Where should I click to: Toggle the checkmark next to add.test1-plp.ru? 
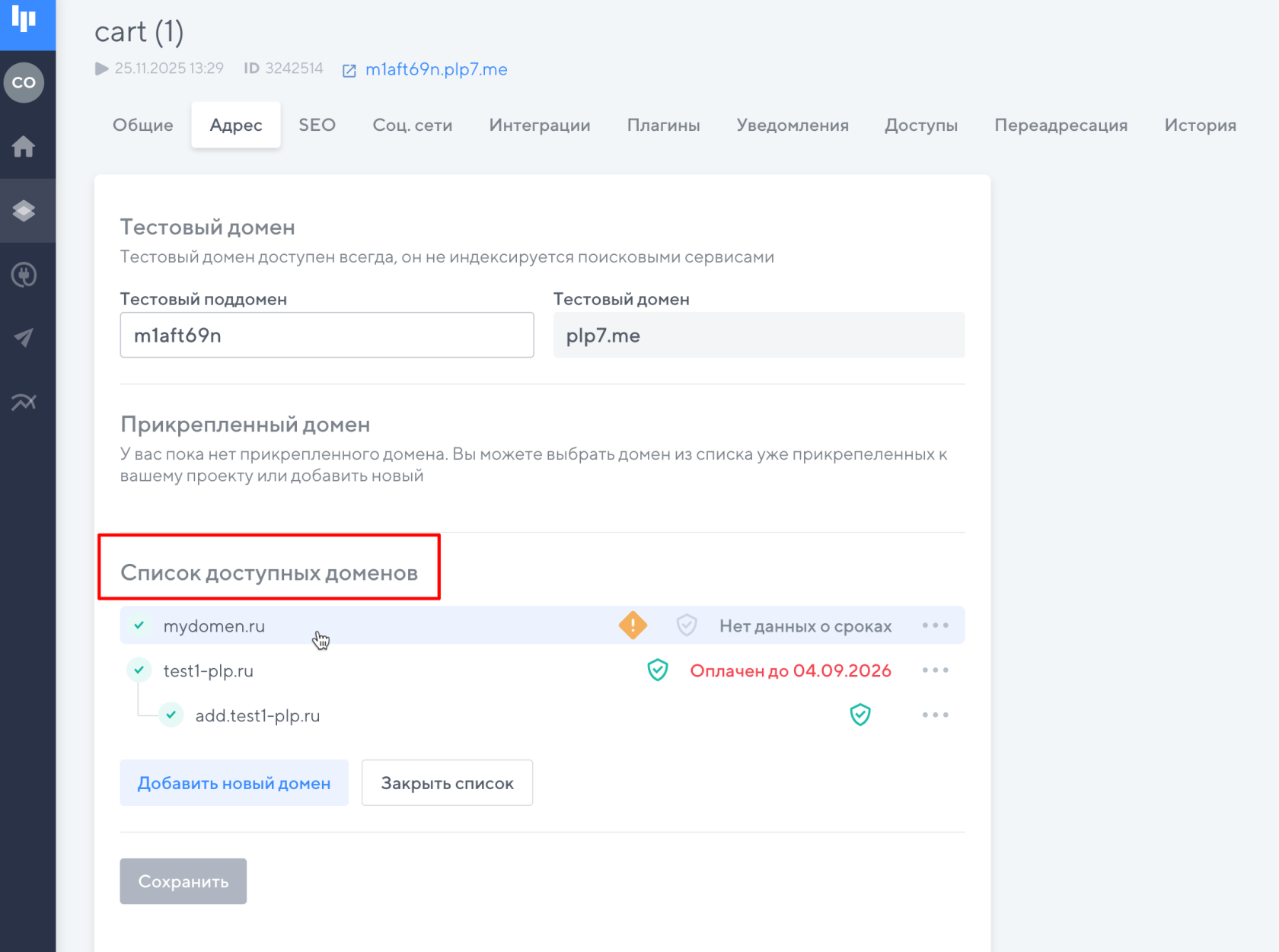(x=171, y=715)
